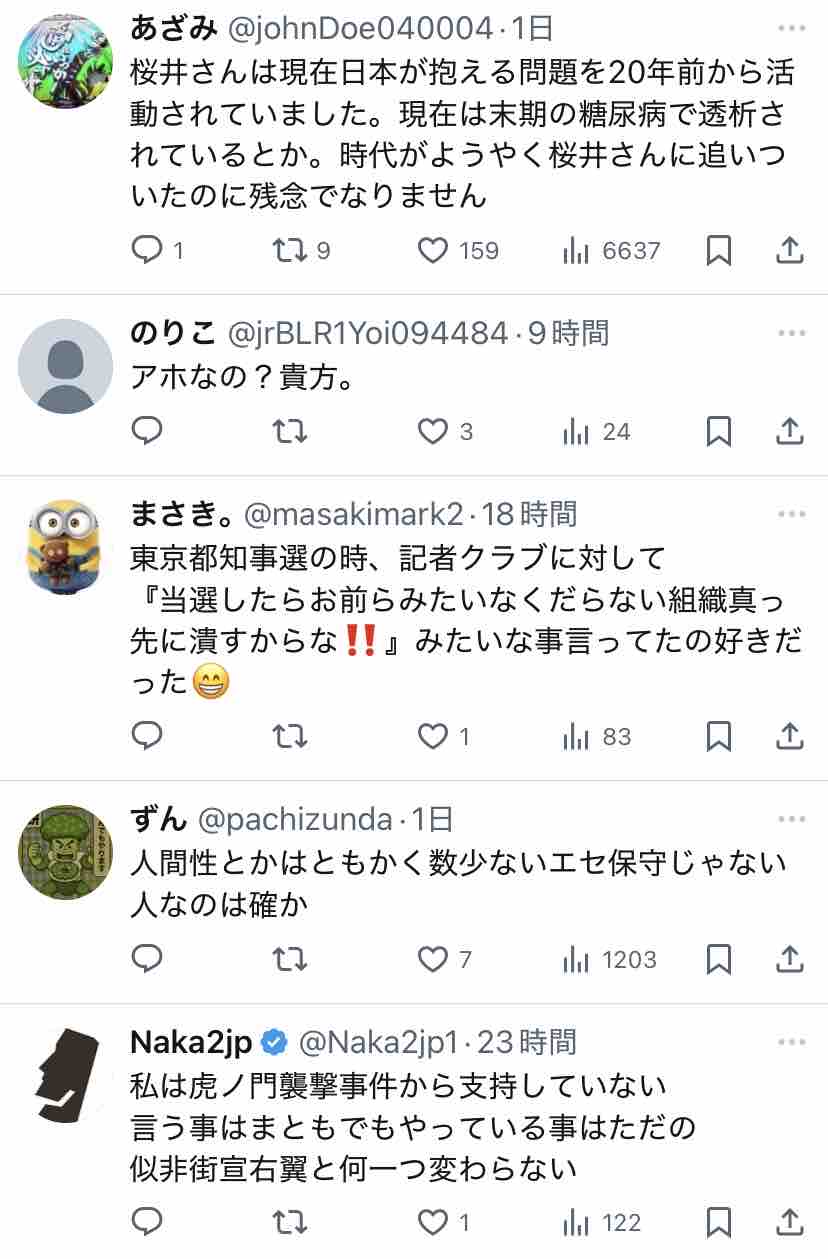View the 1203 view count on ずん's tweet
The image size is (828, 1259).
pyautogui.click(x=611, y=960)
